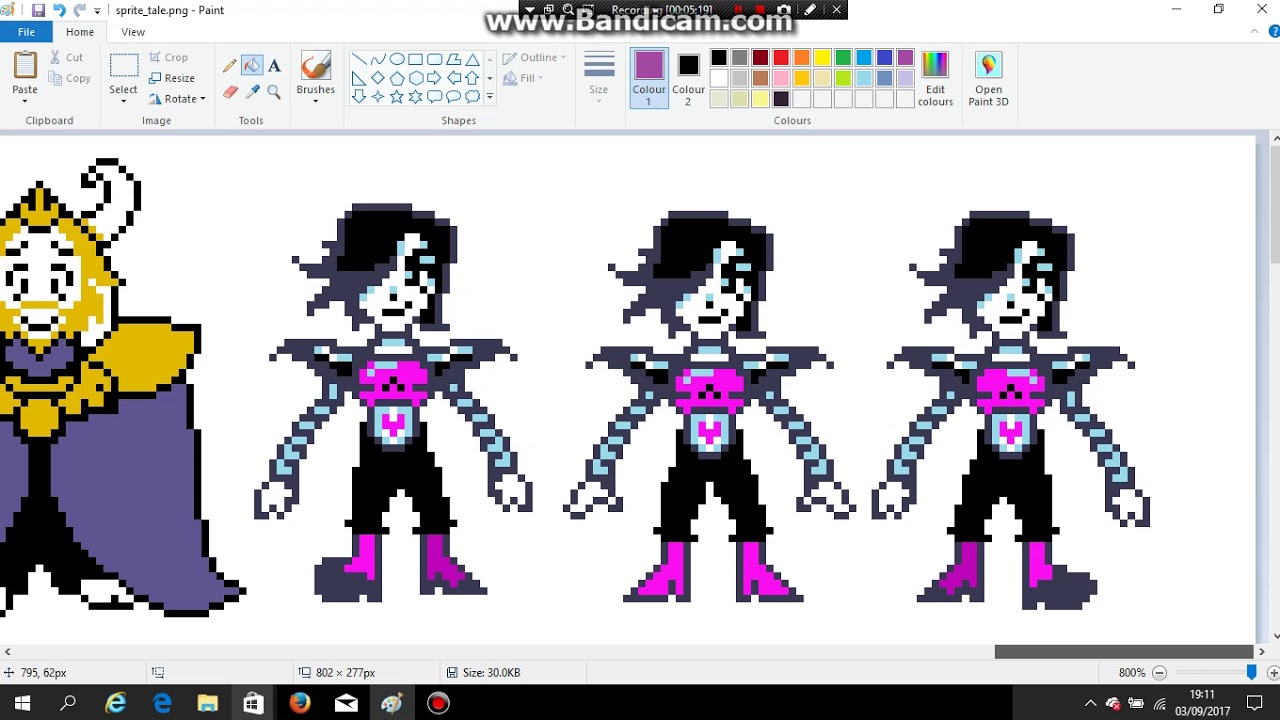Image resolution: width=1280 pixels, height=720 pixels.
Task: Redo the undone action
Action: [x=79, y=10]
